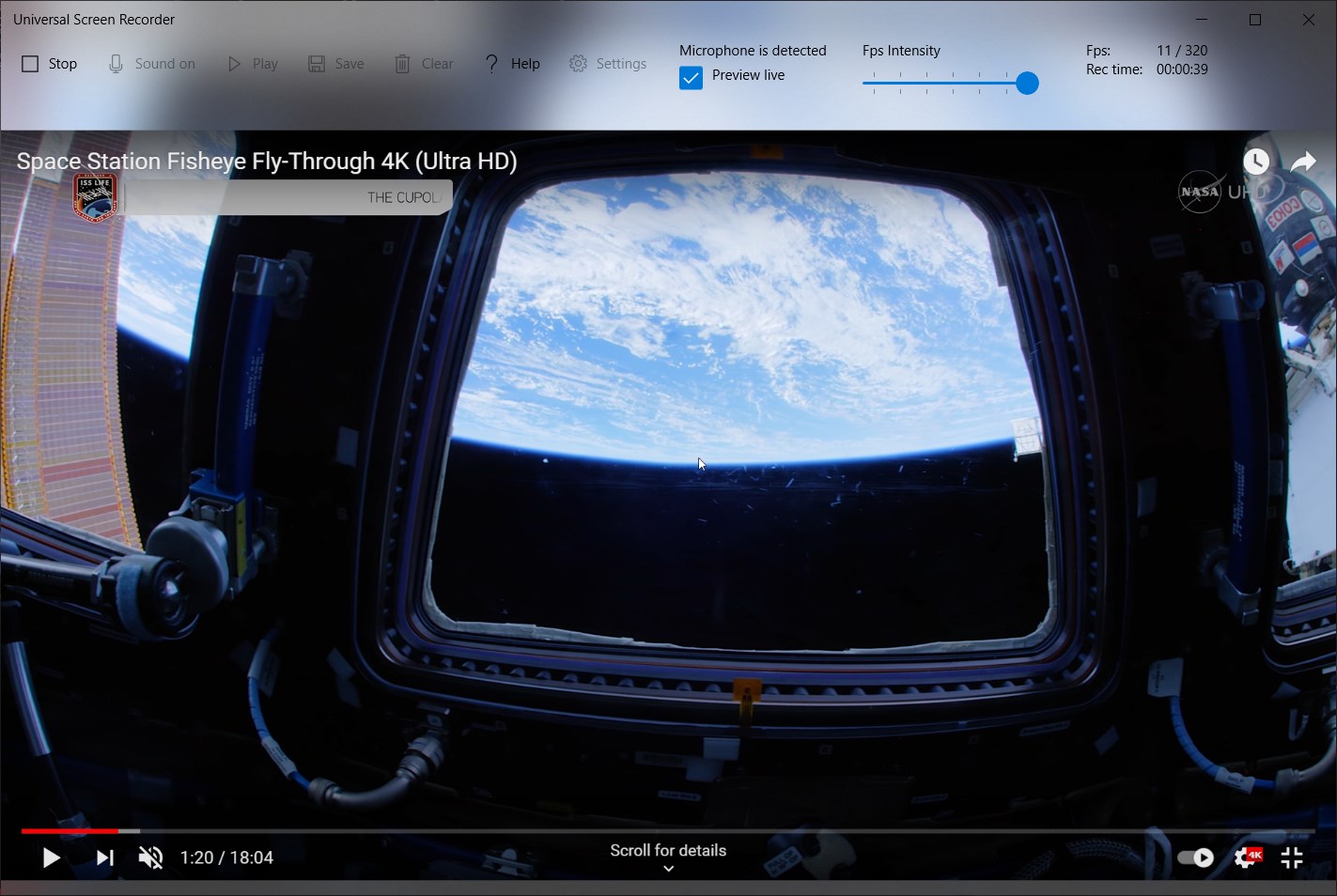Screen dimensions: 1337x896
Task: Disable the Preview live checkbox
Action: [691, 77]
